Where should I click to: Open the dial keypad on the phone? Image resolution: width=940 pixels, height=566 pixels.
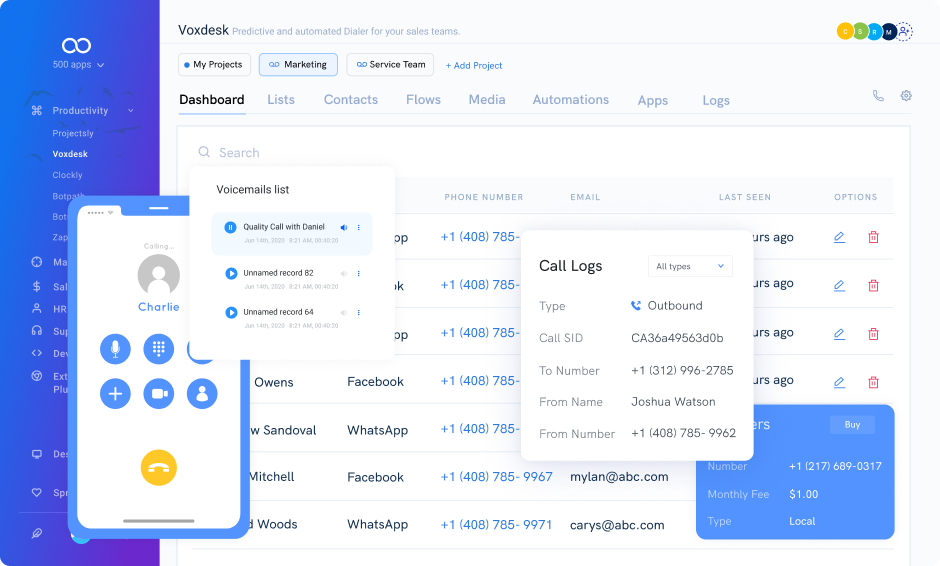coord(158,349)
